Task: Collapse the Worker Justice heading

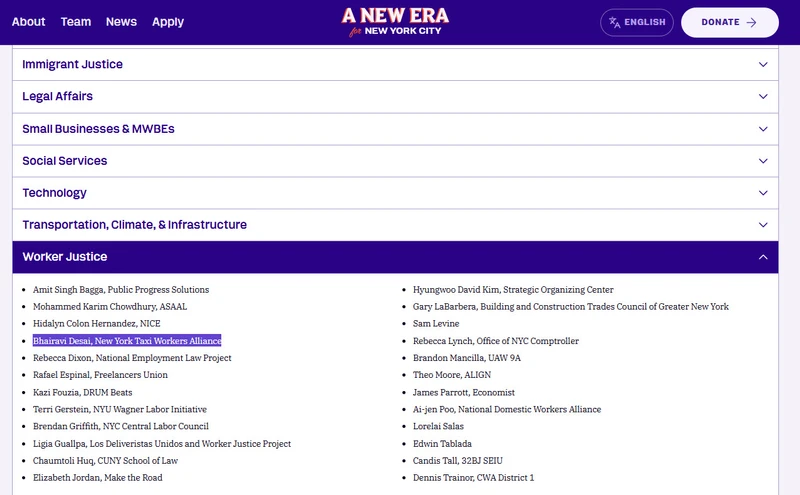Action: coord(395,257)
